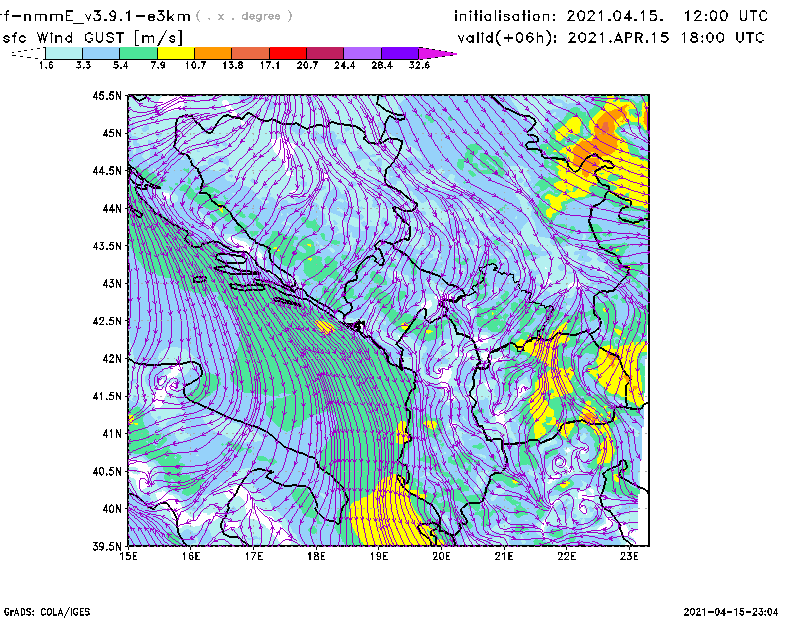Click the '20E' longitude label
This screenshot has width=800, height=618.
point(441,556)
